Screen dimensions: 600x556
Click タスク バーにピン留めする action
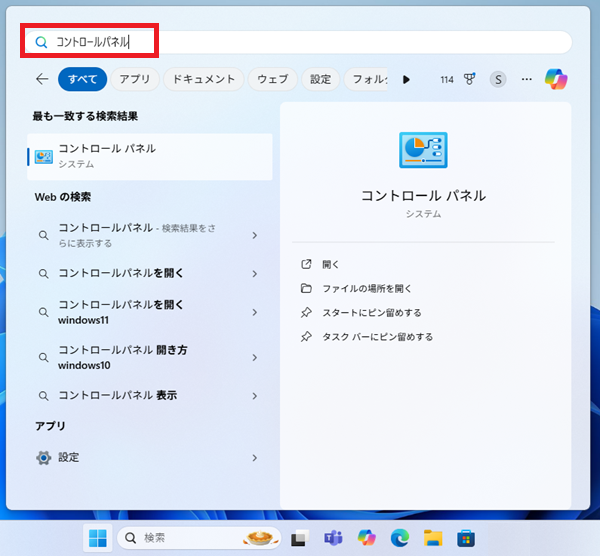(377, 337)
